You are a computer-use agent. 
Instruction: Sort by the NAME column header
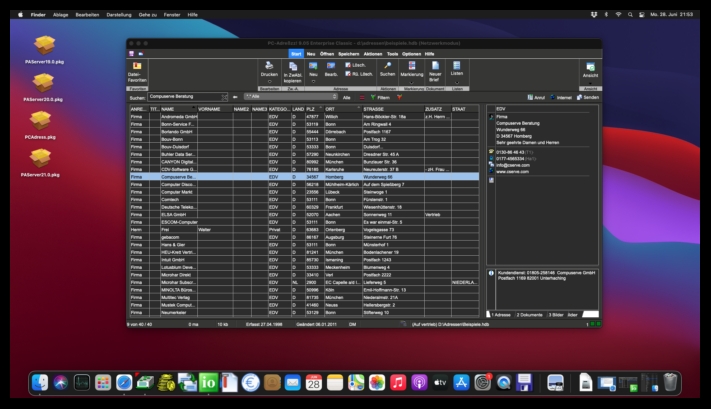(x=178, y=109)
